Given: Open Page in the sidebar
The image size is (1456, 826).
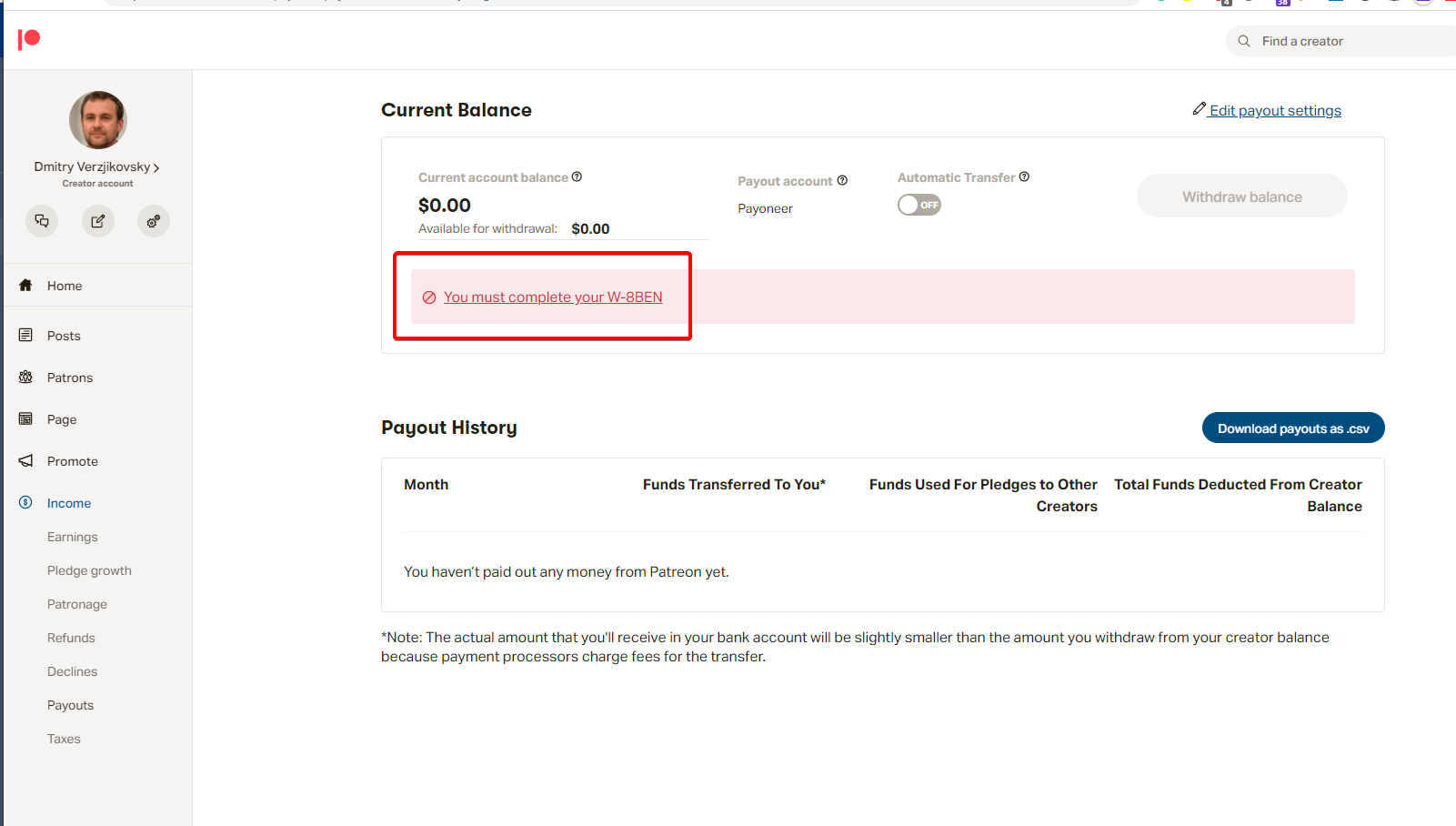Looking at the screenshot, I should pos(62,419).
